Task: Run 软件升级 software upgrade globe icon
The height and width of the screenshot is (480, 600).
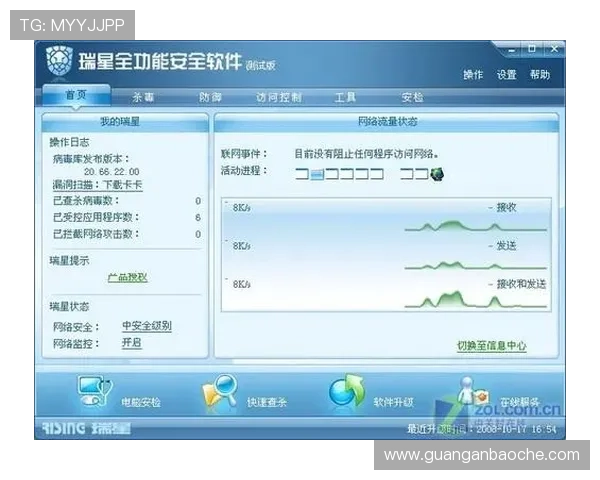Action: (x=346, y=391)
